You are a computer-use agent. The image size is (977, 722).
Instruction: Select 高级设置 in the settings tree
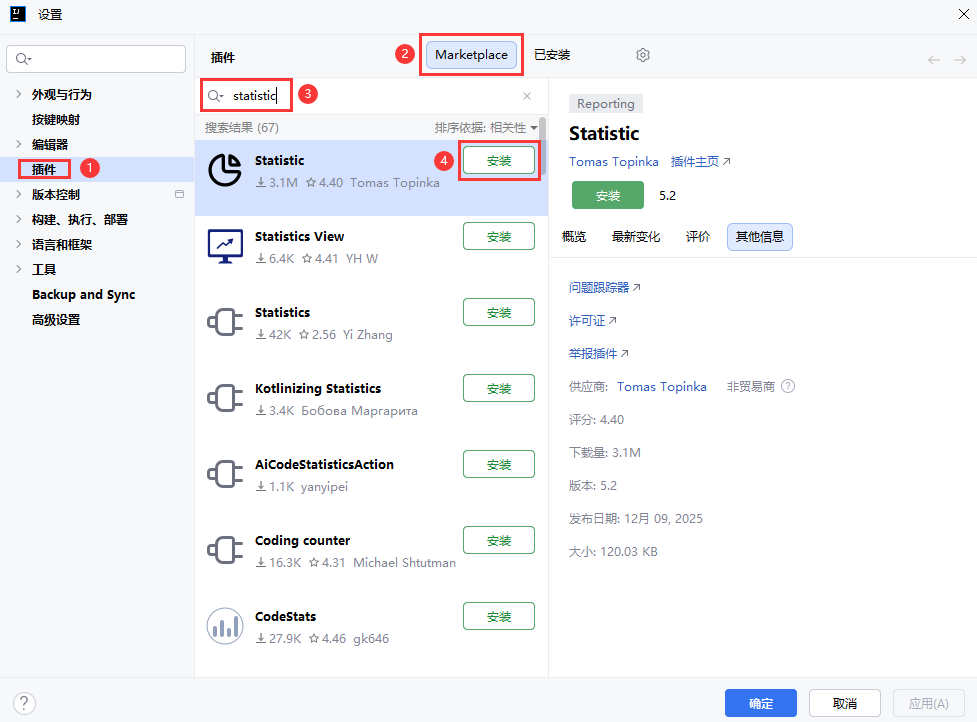(x=56, y=320)
